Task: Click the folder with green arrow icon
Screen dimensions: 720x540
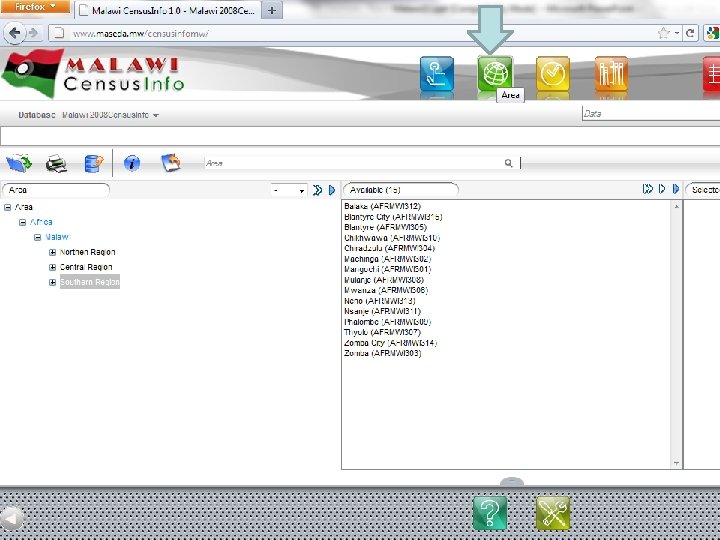Action: click(x=19, y=163)
